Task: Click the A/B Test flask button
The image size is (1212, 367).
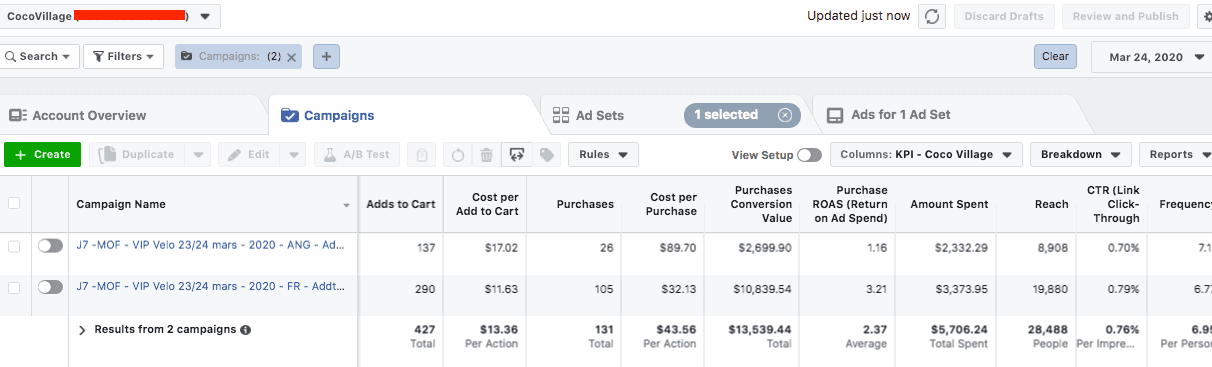Action: click(x=357, y=155)
